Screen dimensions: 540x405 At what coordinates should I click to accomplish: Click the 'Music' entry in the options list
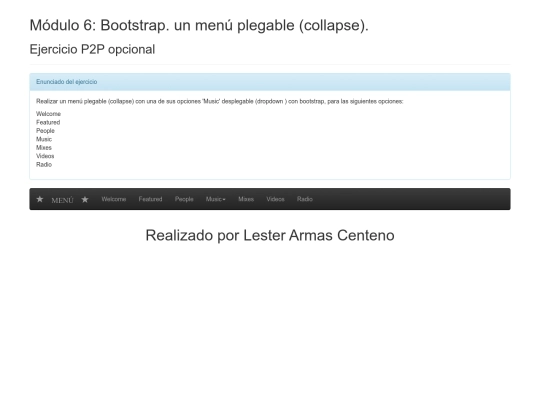pyautogui.click(x=44, y=139)
